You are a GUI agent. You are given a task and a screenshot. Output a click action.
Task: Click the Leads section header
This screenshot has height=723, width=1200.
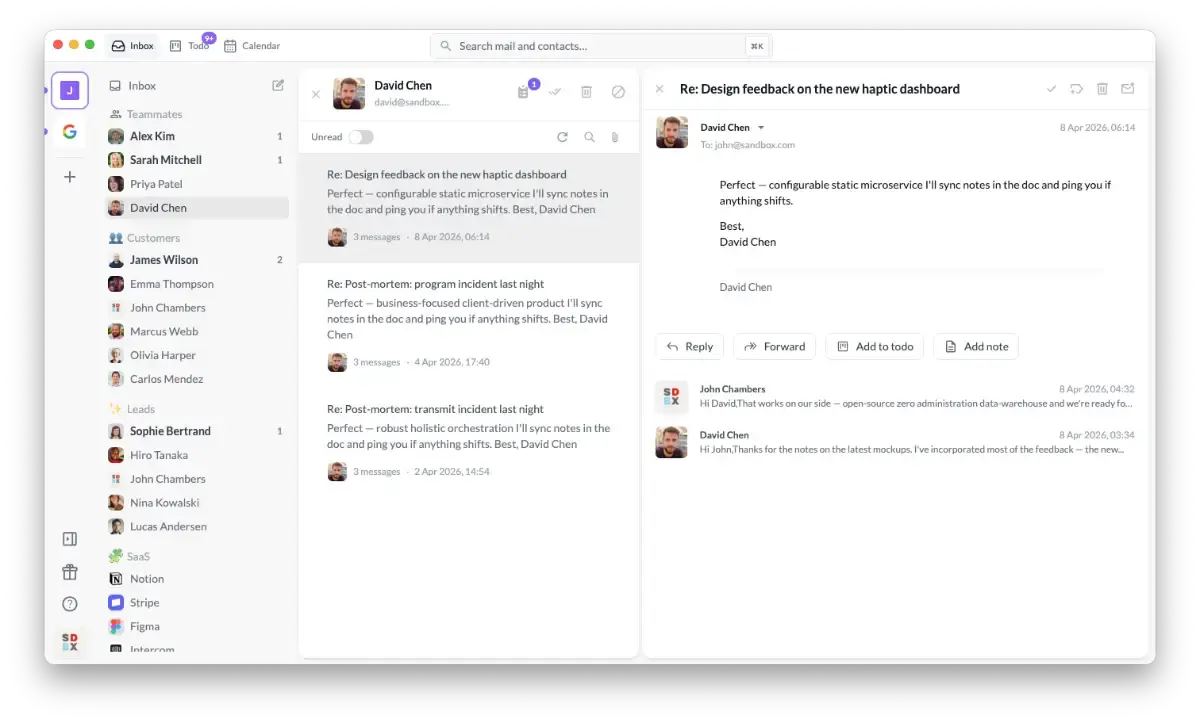tap(132, 409)
